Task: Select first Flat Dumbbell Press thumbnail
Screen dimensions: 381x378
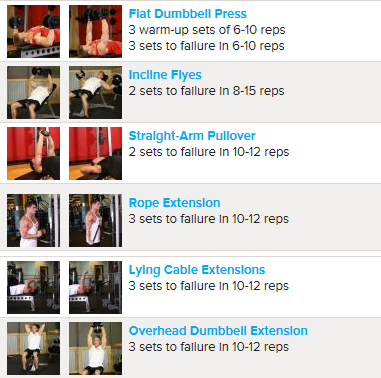Action: coord(34,31)
